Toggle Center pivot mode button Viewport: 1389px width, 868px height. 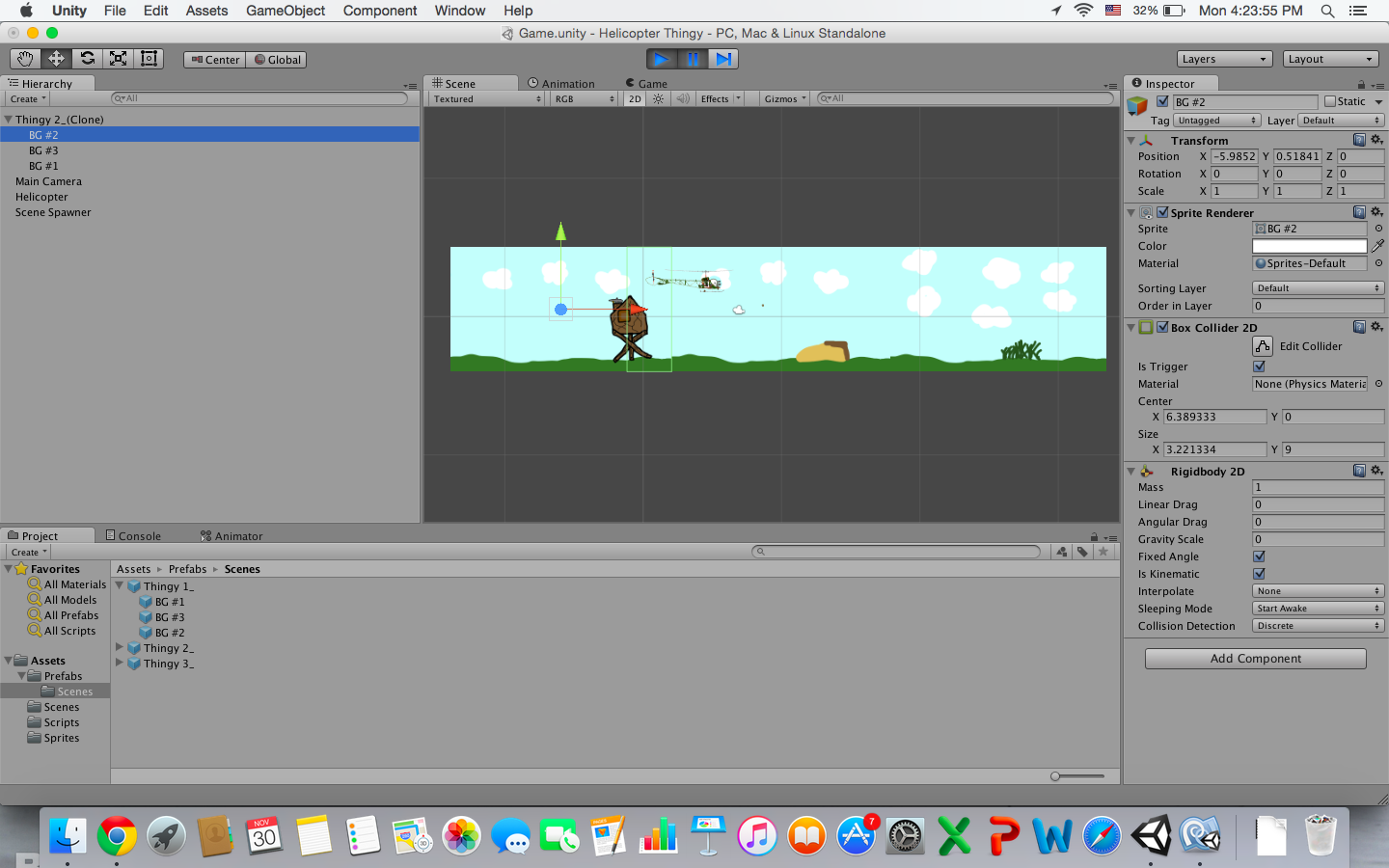click(x=215, y=60)
